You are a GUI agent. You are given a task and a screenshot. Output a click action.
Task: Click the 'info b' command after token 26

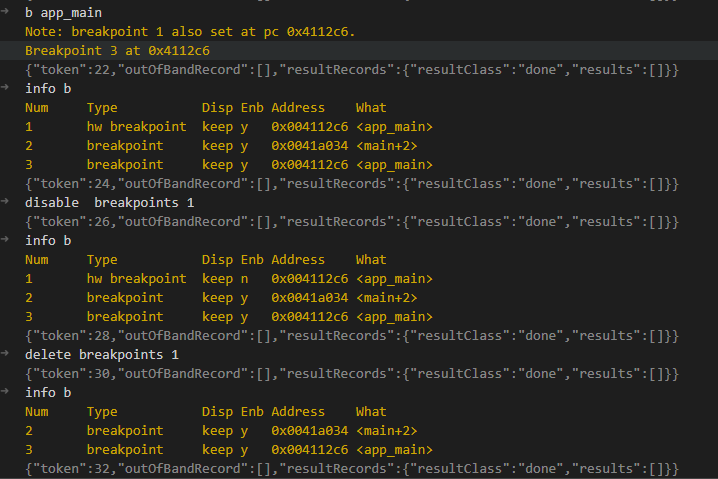click(48, 241)
